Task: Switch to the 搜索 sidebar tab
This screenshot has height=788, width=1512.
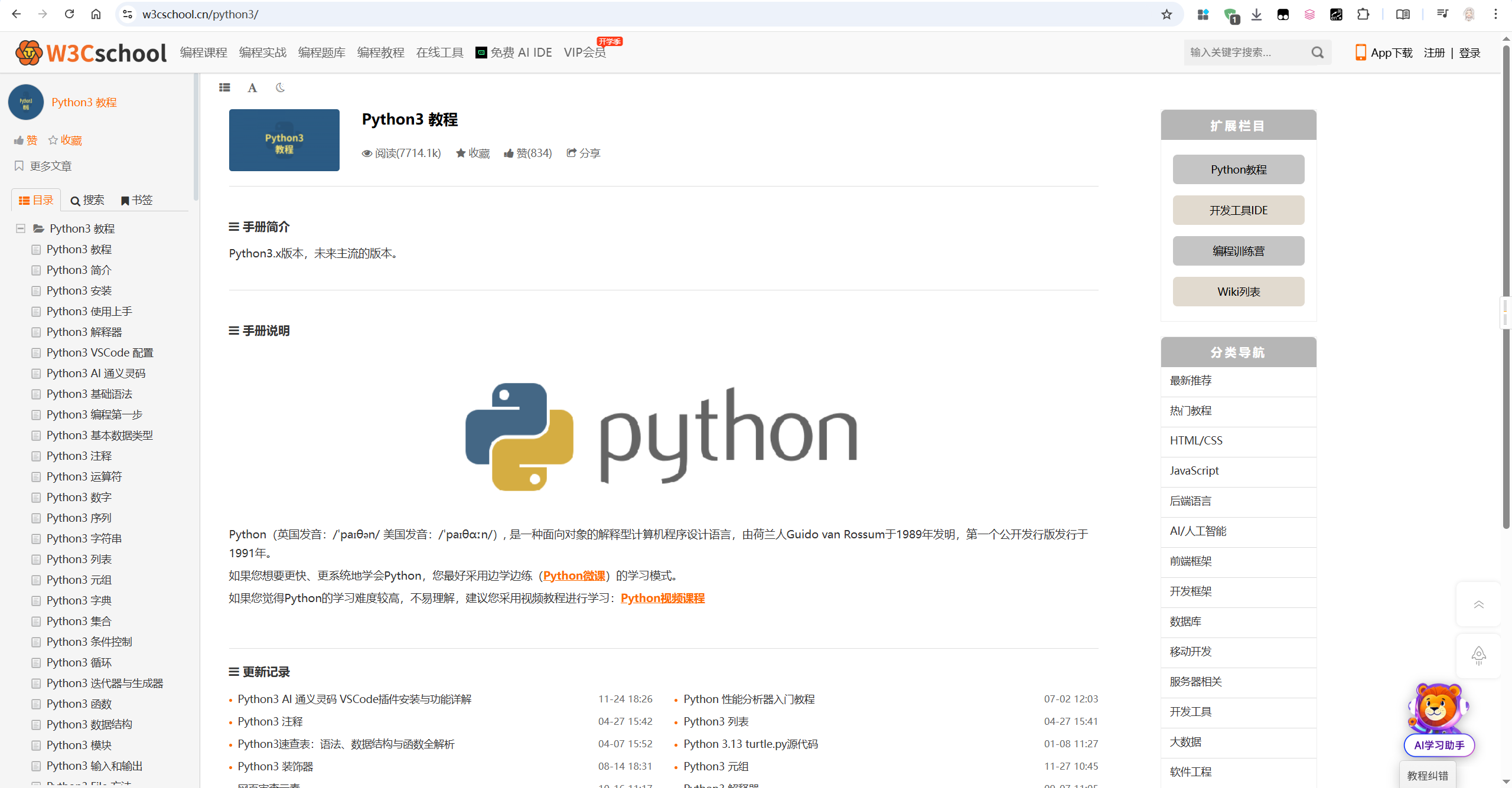Action: tap(87, 200)
